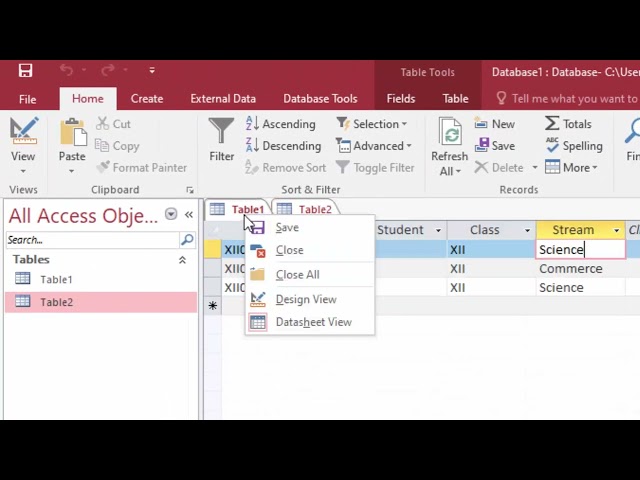The height and width of the screenshot is (480, 640).
Task: Expand the Paste dropdown arrow
Action: tap(72, 171)
